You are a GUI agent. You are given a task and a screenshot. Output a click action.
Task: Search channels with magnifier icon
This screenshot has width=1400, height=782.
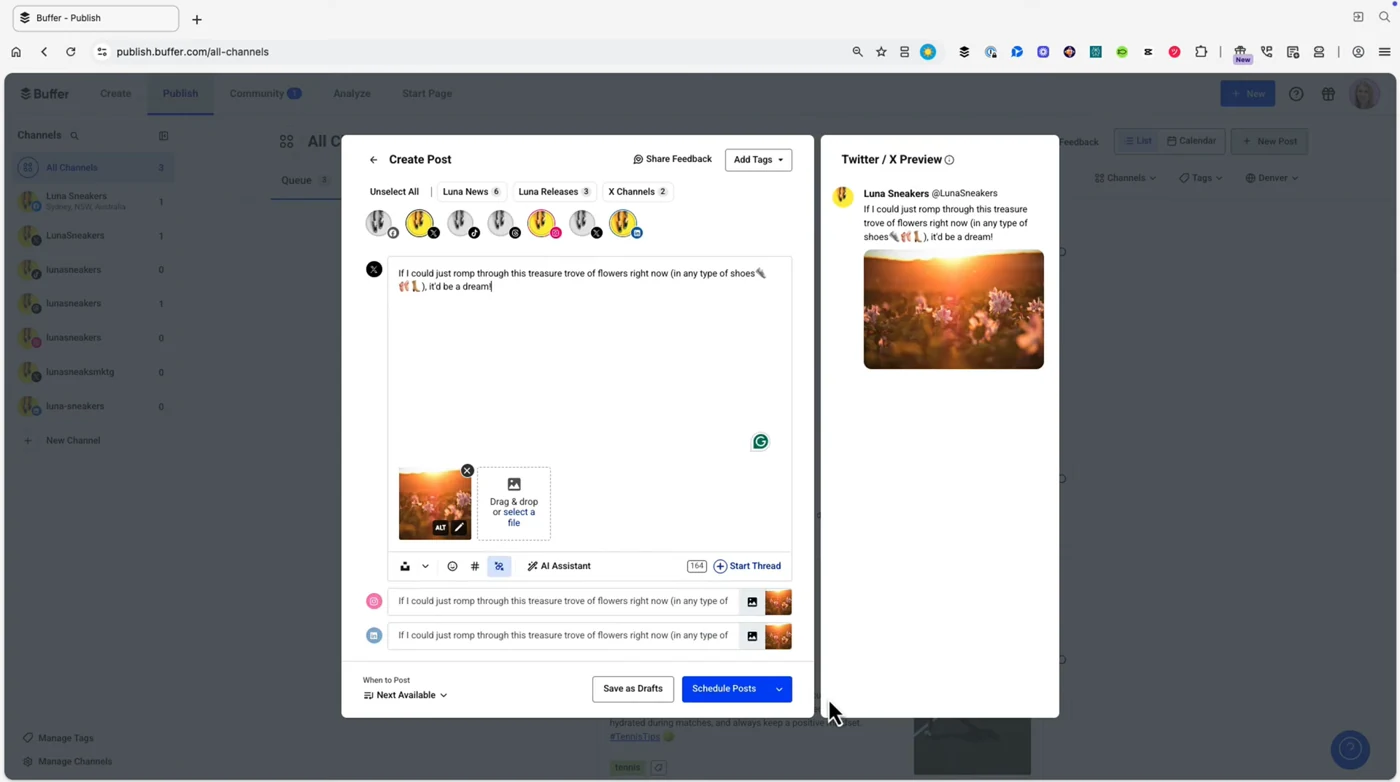[74, 136]
